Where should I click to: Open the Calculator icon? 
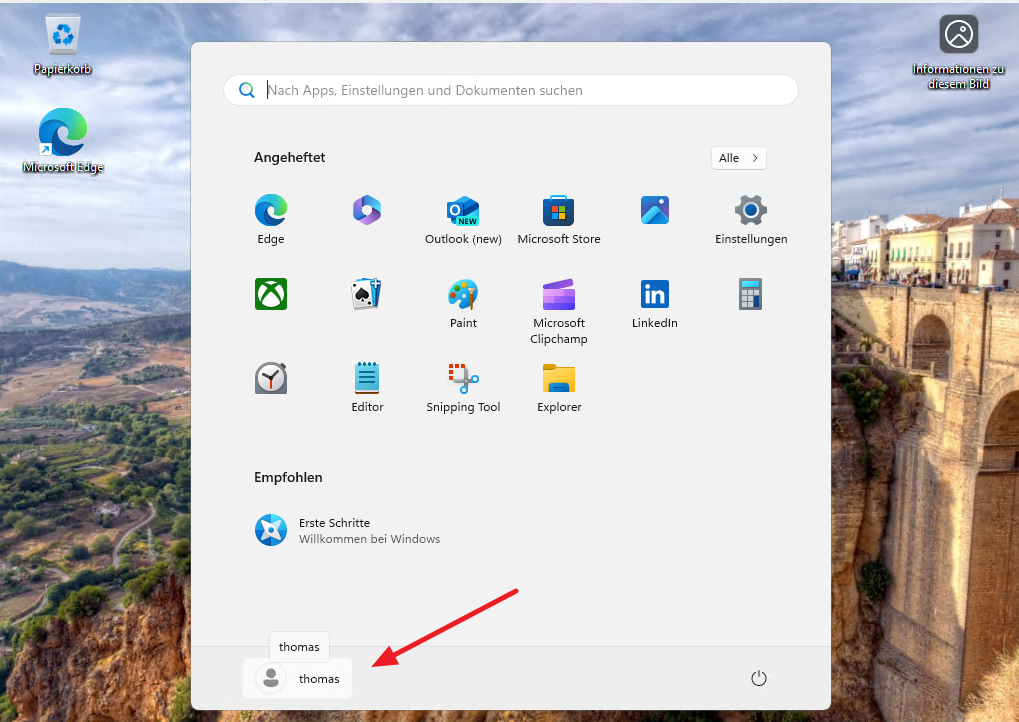point(751,294)
